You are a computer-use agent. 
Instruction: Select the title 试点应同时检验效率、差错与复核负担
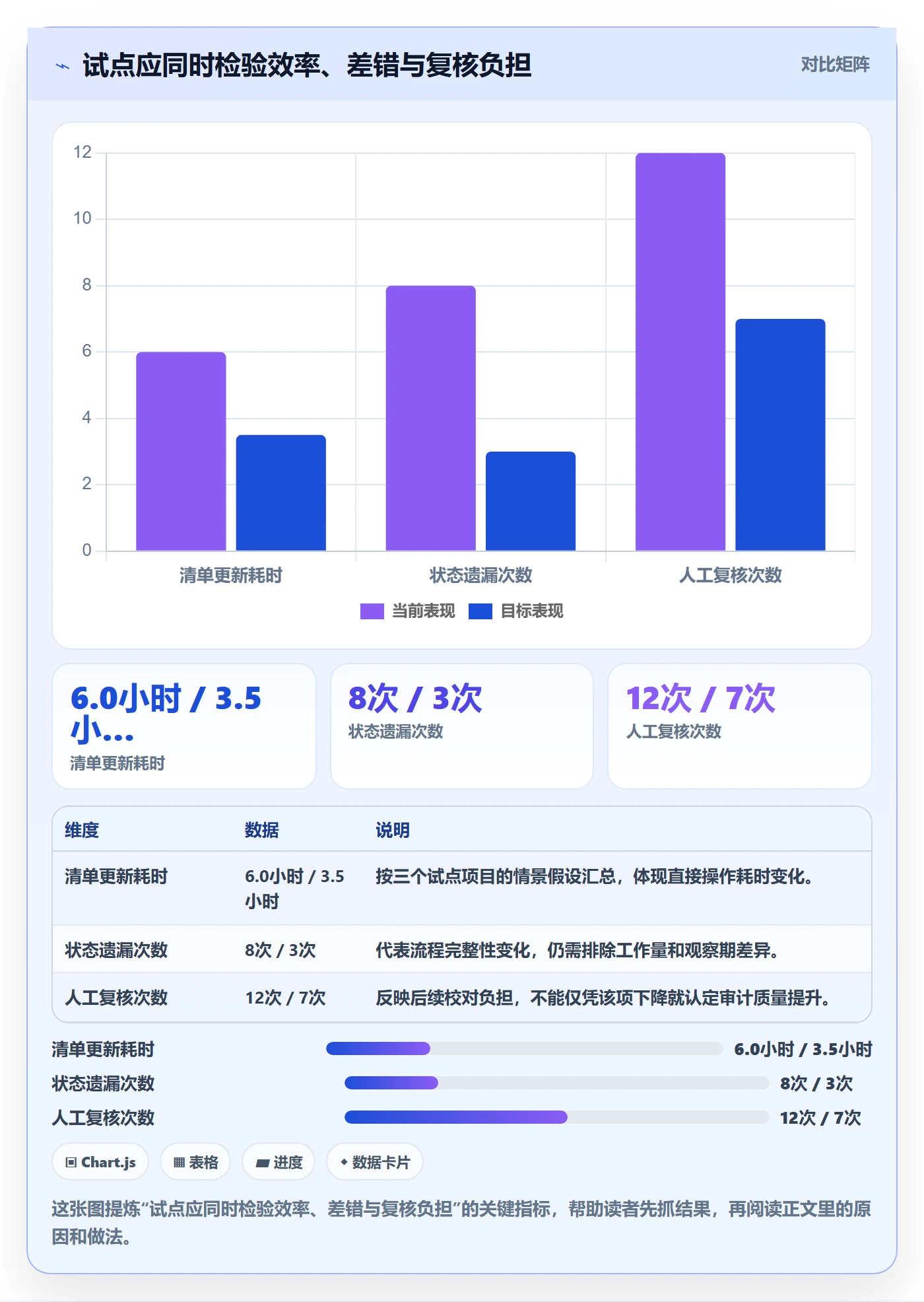point(307,65)
